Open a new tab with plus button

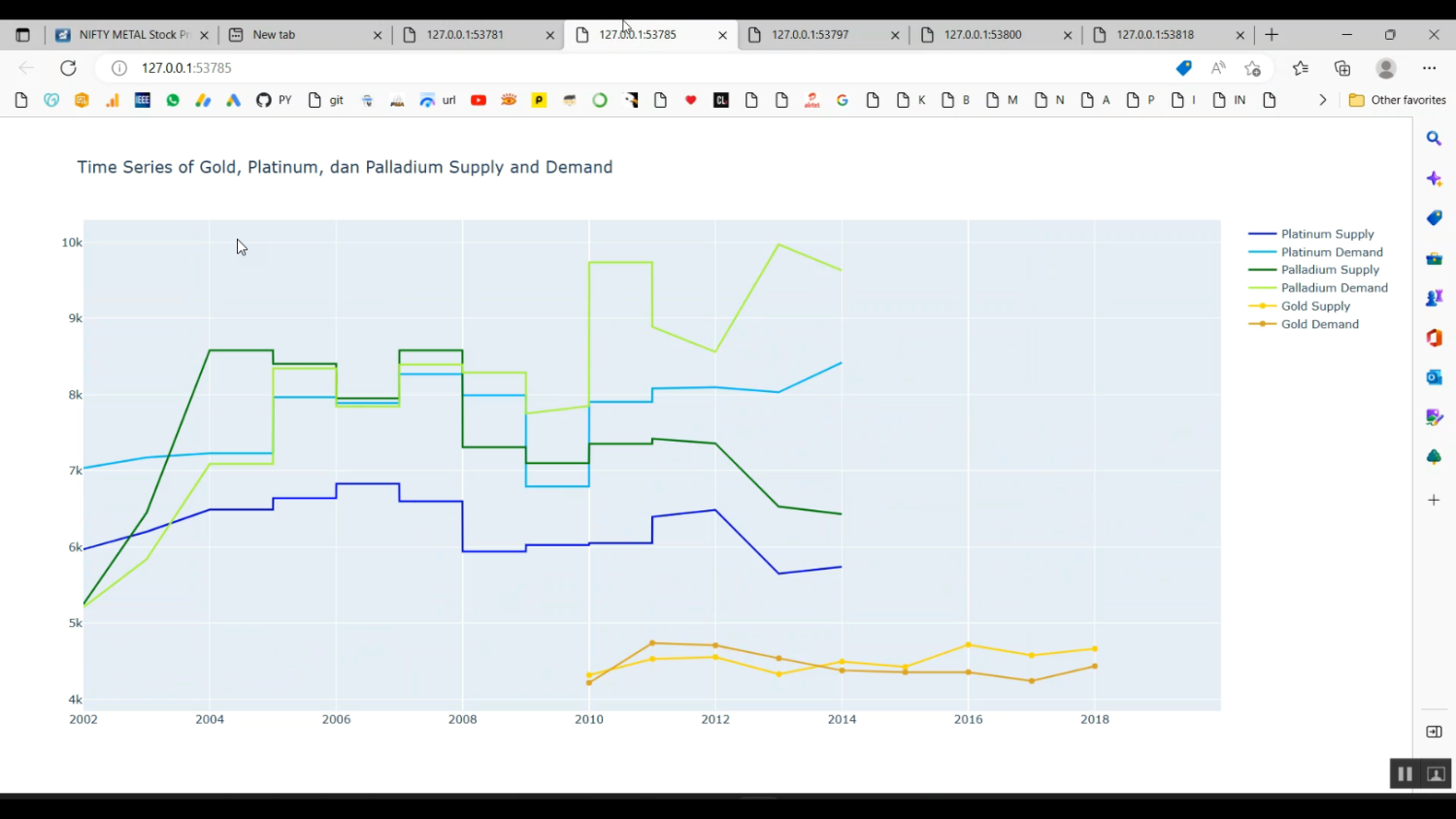[x=1272, y=35]
